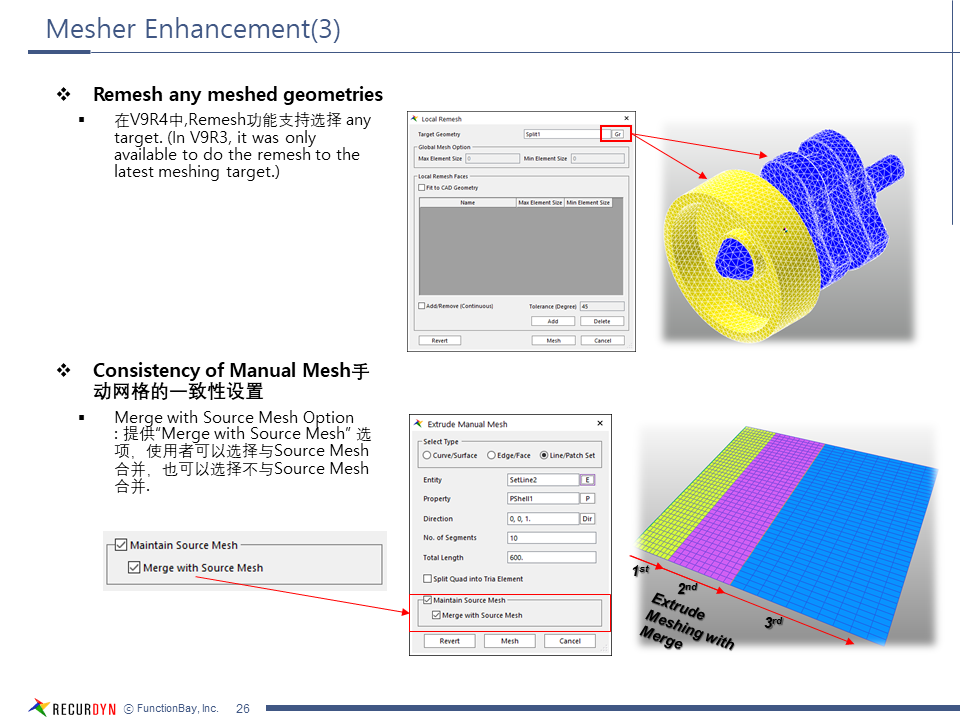This screenshot has height=720, width=960.
Task: Uncheck Merge with Source Mesh in dialog
Action: [436, 616]
